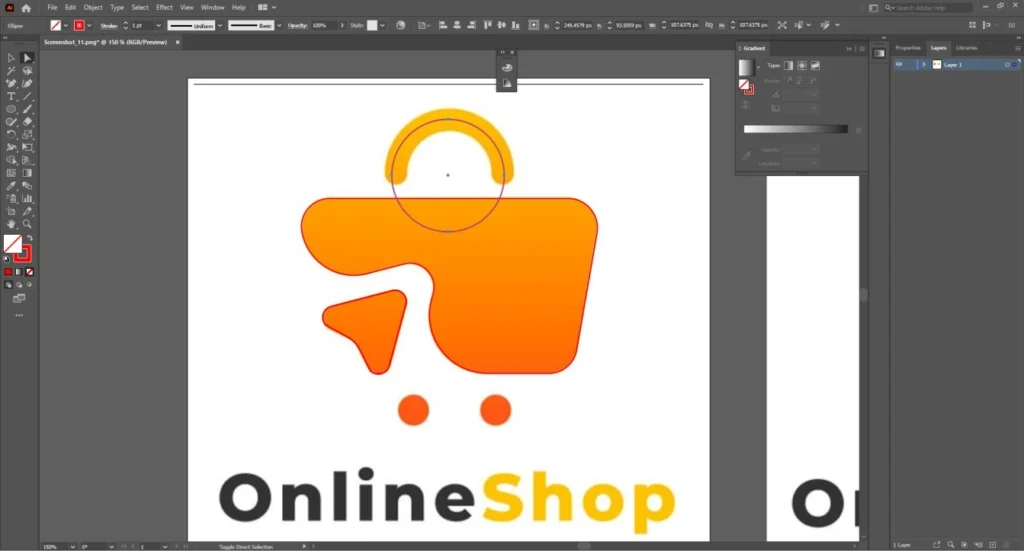Switch to the Properties tab
Viewport: 1024px width, 551px height.
pyautogui.click(x=908, y=48)
